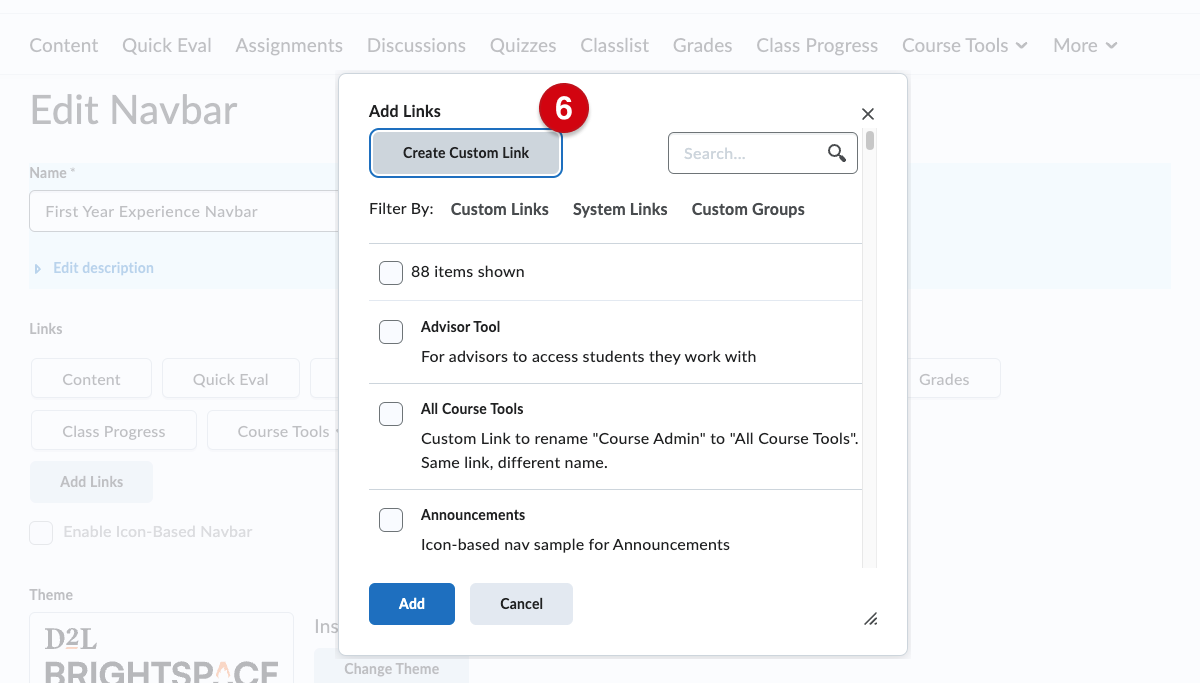Click "Icon-based nav sample for Announcements" text
Image resolution: width=1200 pixels, height=683 pixels.
click(575, 544)
